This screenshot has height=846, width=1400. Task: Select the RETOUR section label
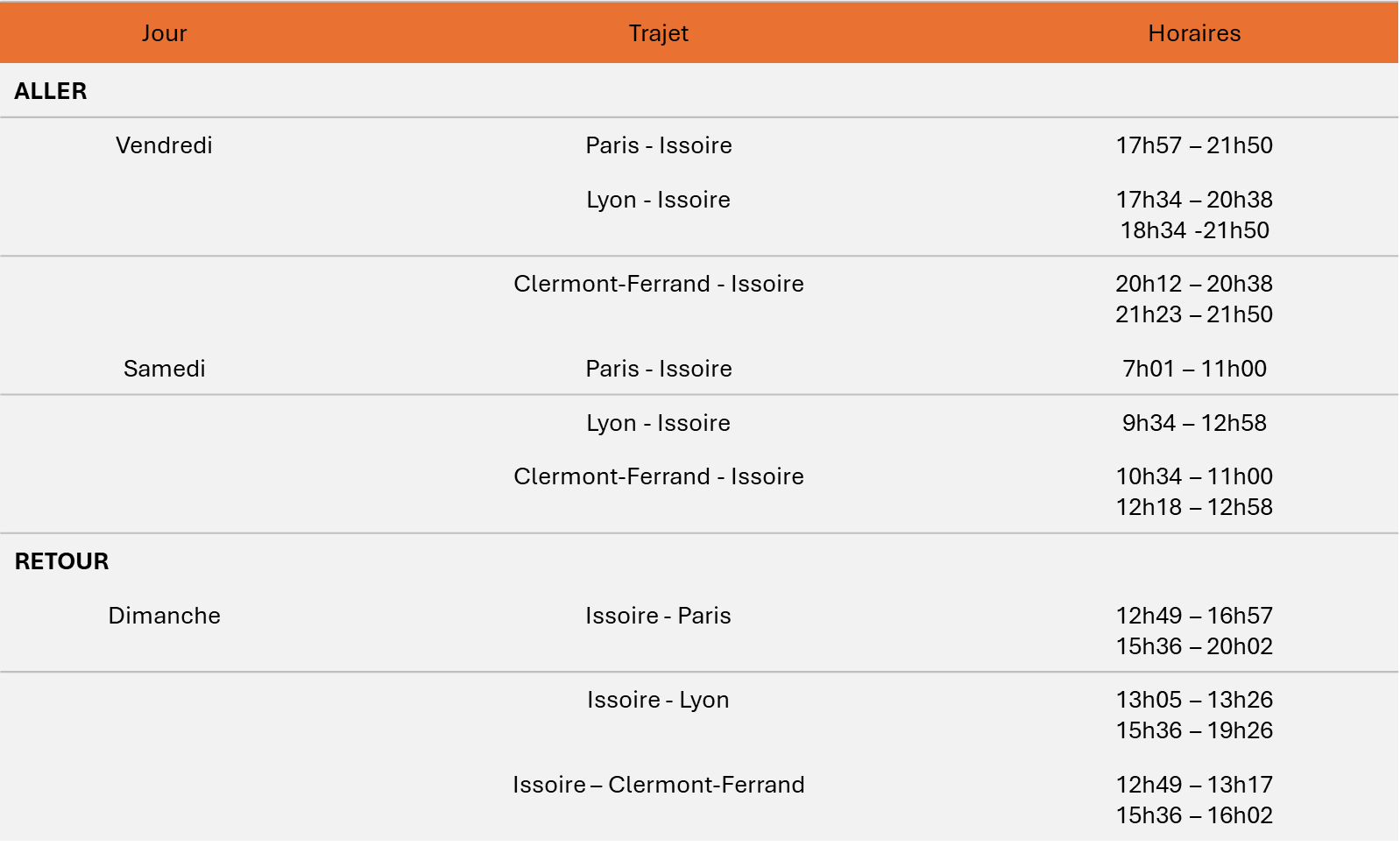click(61, 561)
